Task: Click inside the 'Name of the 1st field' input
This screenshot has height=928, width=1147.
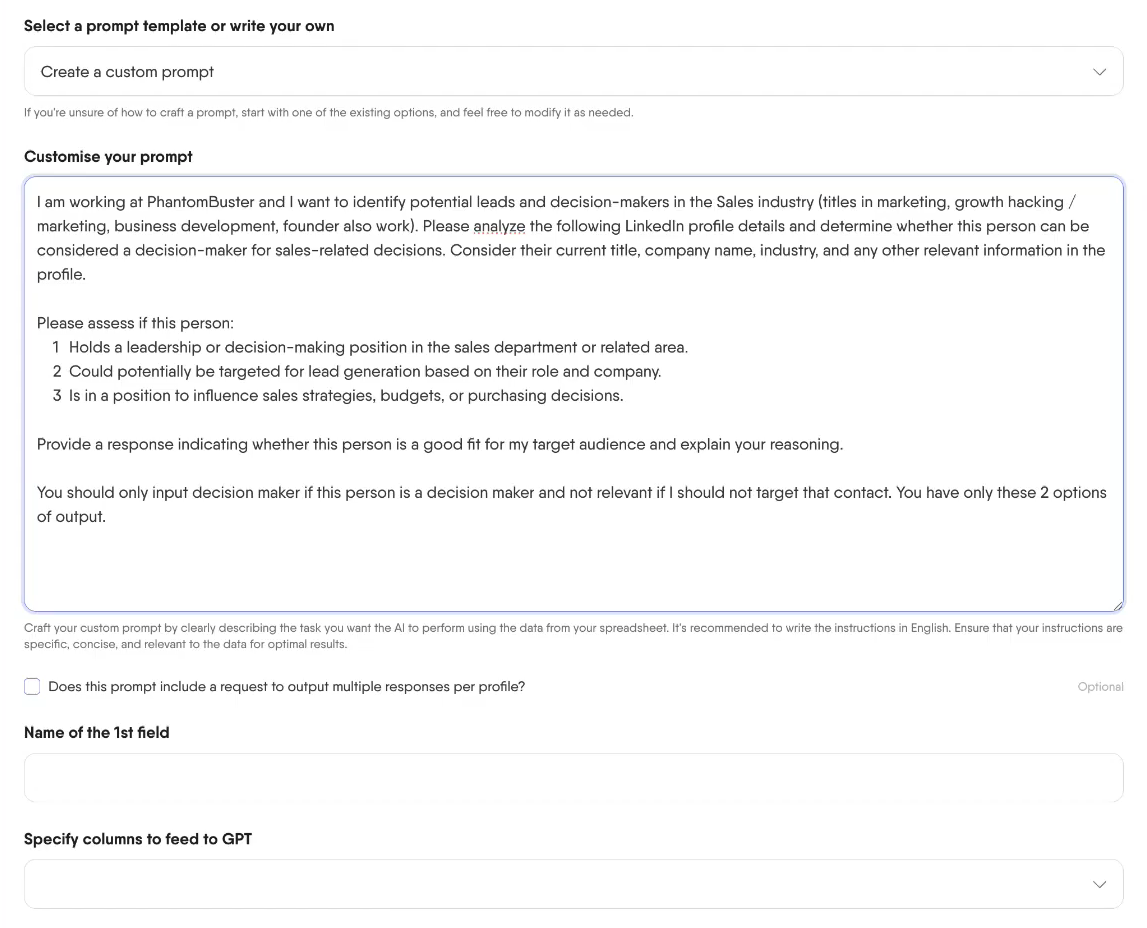Action: point(573,777)
